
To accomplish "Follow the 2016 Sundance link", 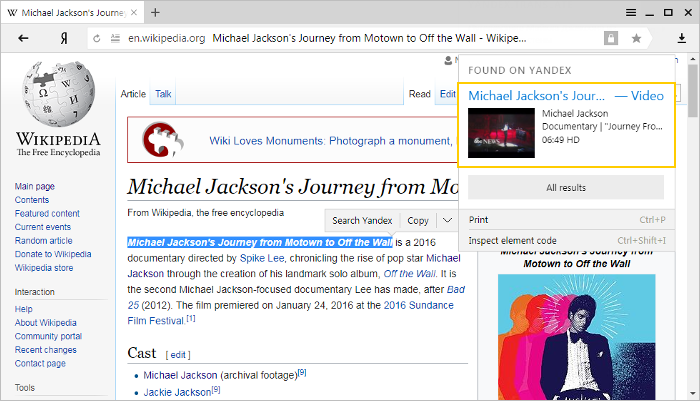I will 418,305.
